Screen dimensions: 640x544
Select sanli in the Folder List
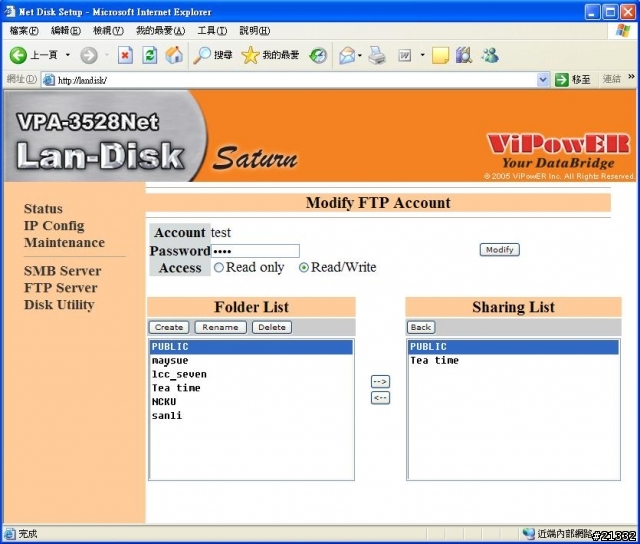[x=251, y=415]
